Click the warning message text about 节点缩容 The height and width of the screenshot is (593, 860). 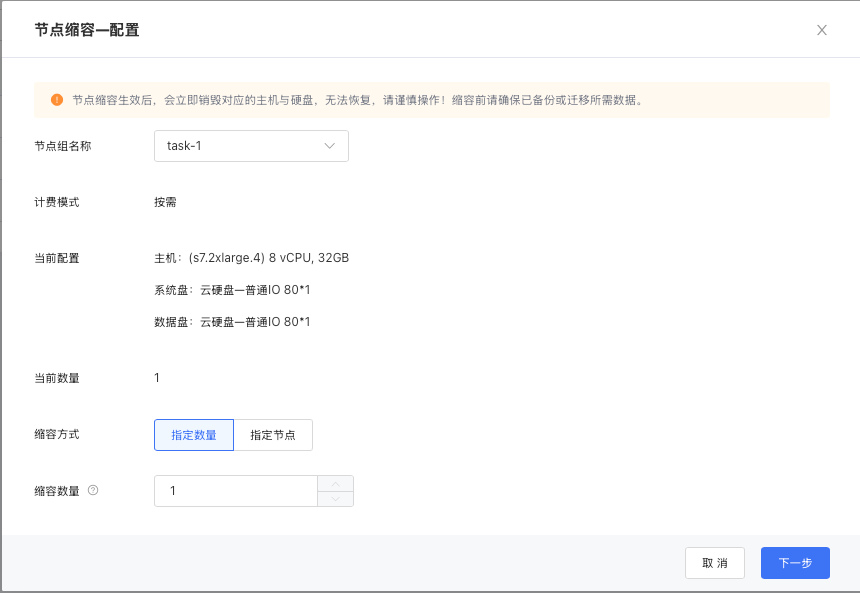[357, 100]
